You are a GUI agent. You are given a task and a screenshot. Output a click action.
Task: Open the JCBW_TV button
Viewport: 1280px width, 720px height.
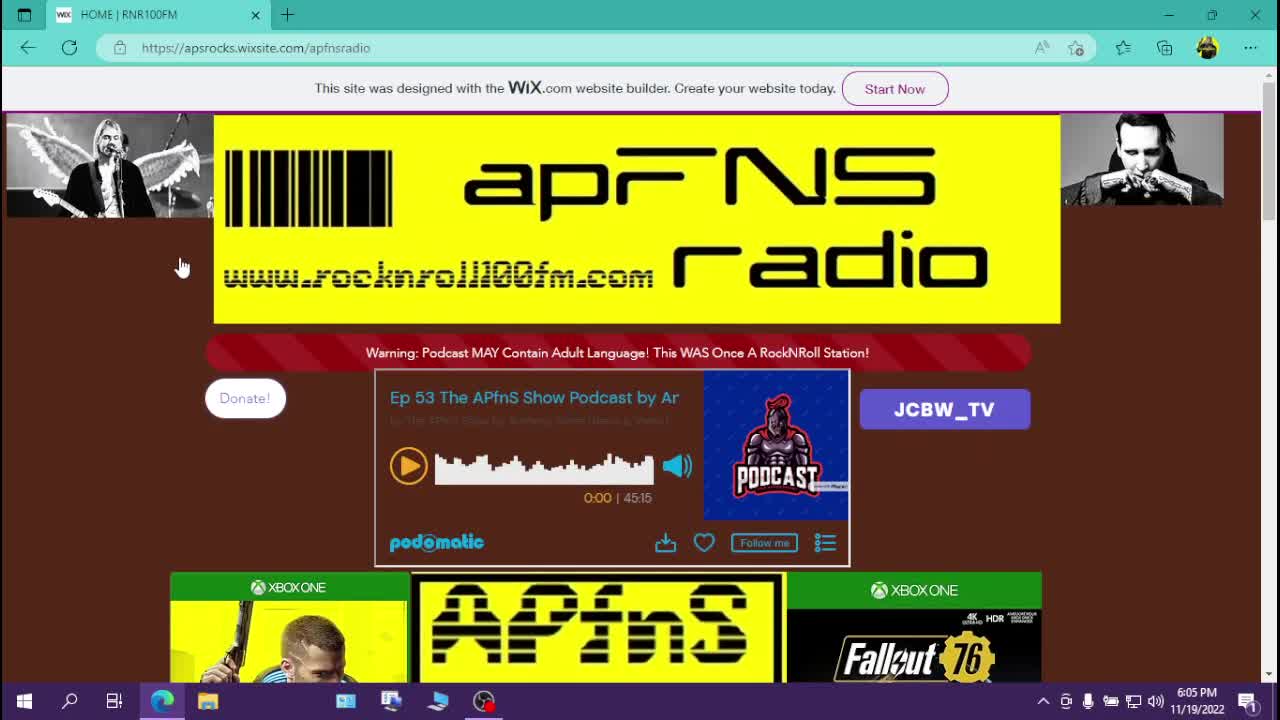(945, 409)
